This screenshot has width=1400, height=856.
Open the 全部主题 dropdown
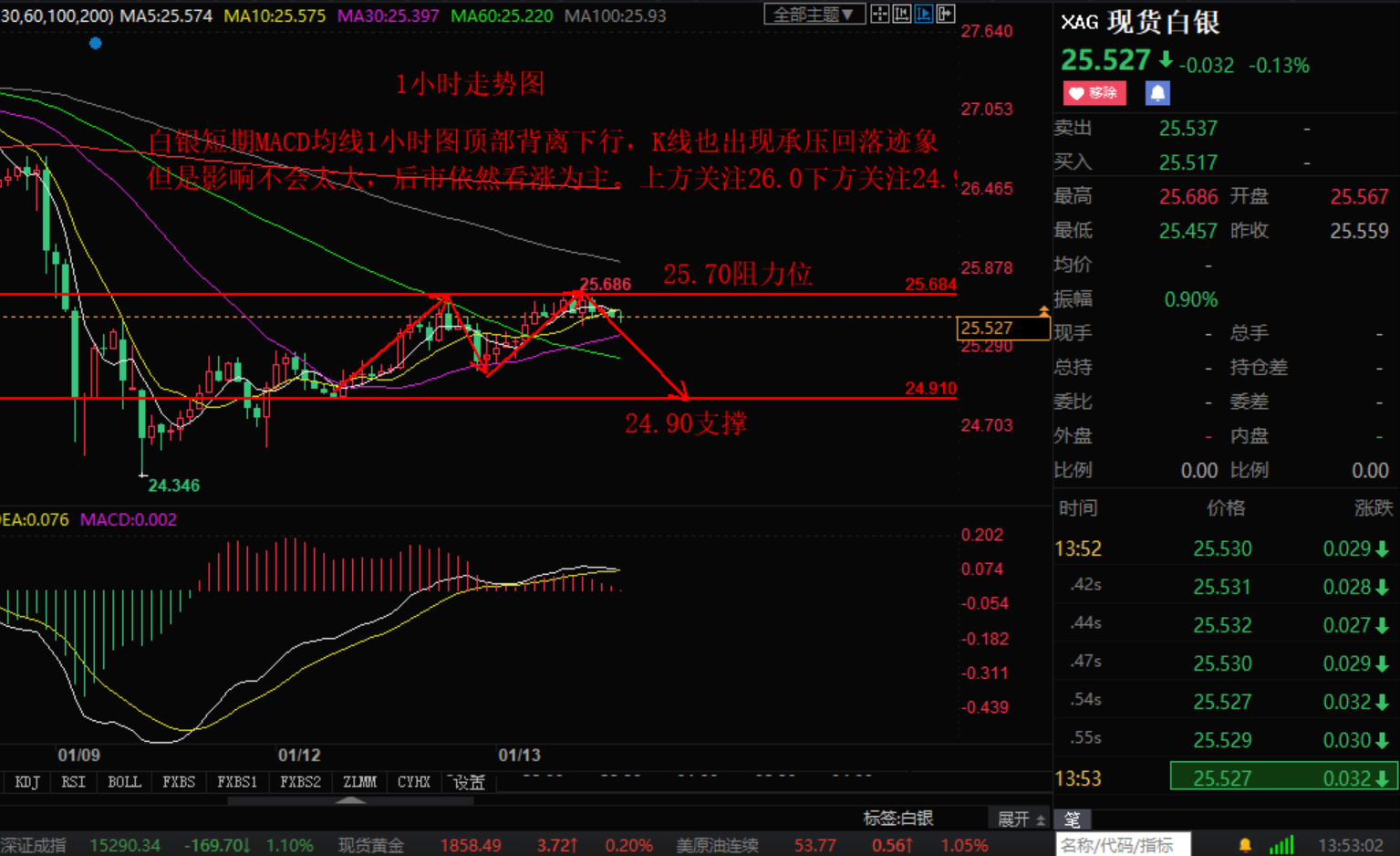point(814,14)
